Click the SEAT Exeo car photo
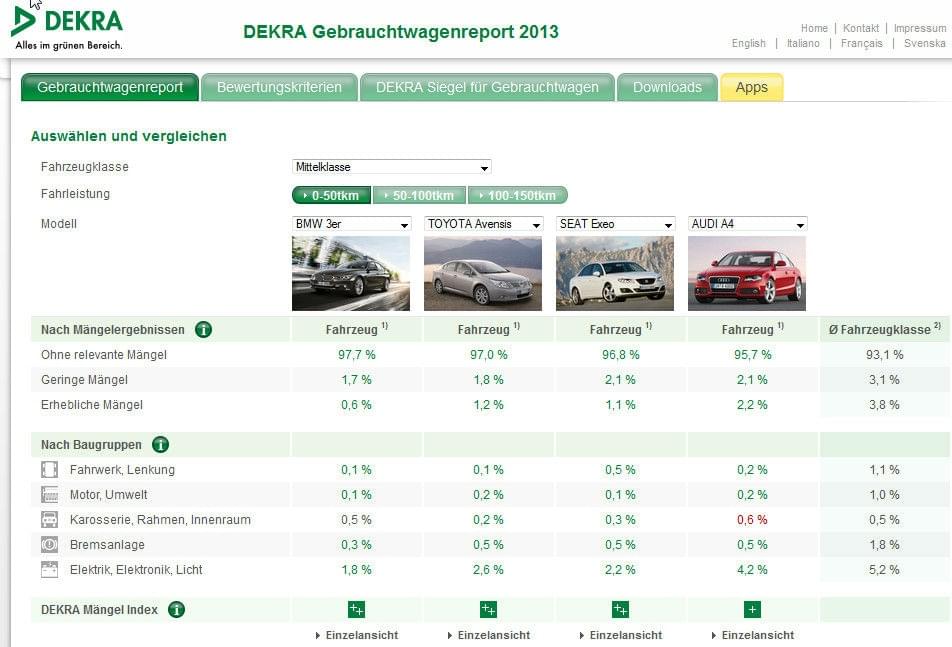The width and height of the screenshot is (952, 647). tap(615, 273)
